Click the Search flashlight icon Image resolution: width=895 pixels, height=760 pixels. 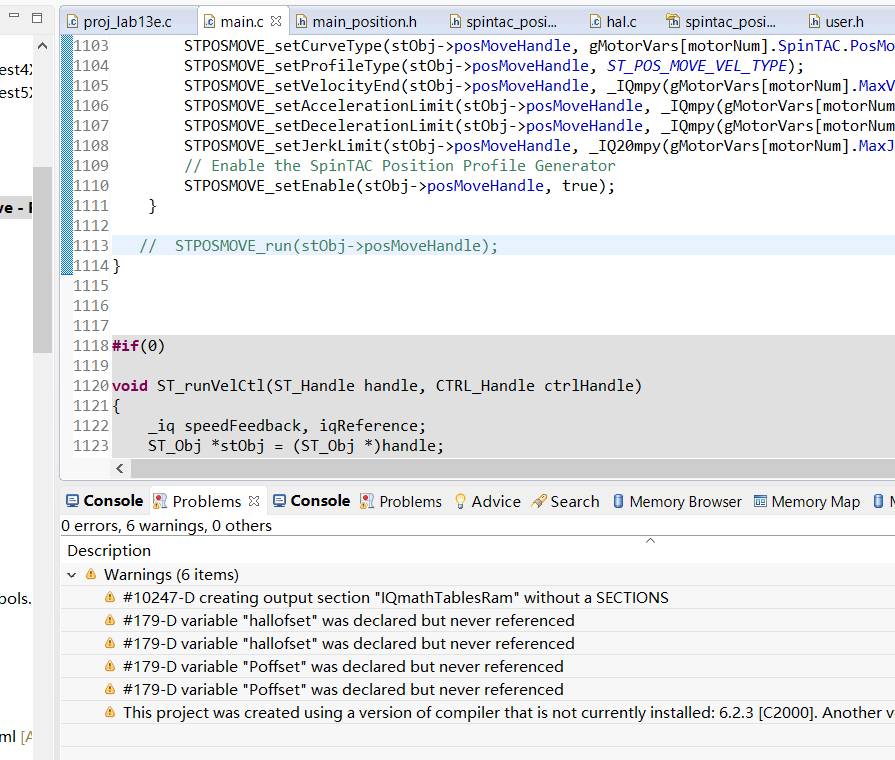click(x=540, y=501)
